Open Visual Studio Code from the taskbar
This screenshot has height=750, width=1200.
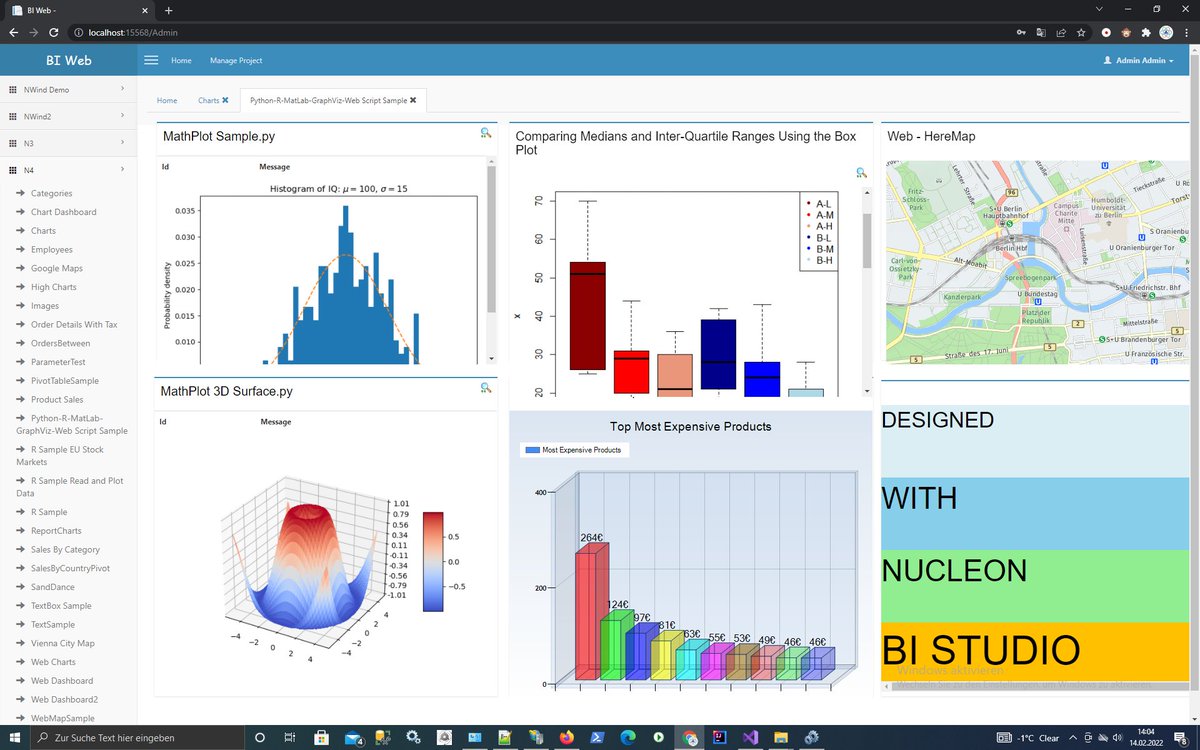coord(750,737)
